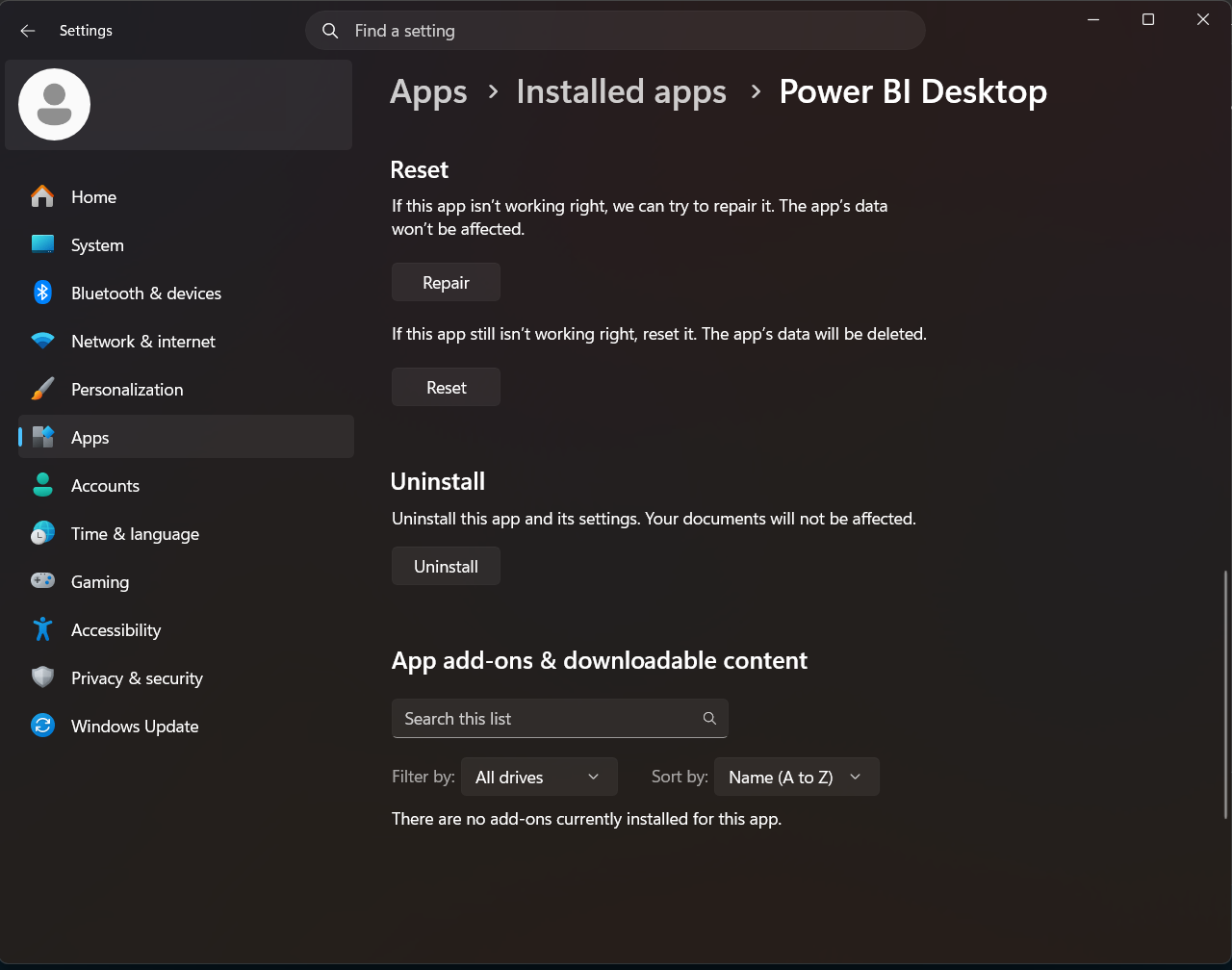1232x970 pixels.
Task: Select the Privacy & security shield icon
Action: point(42,677)
